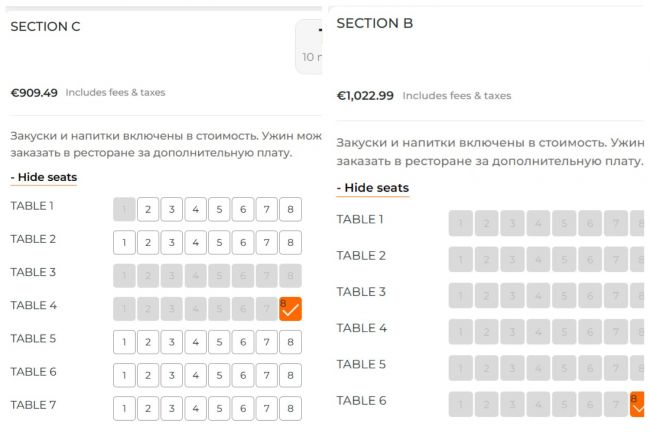
Task: Pick seat 5 at Table 7 in Section C
Action: click(219, 408)
